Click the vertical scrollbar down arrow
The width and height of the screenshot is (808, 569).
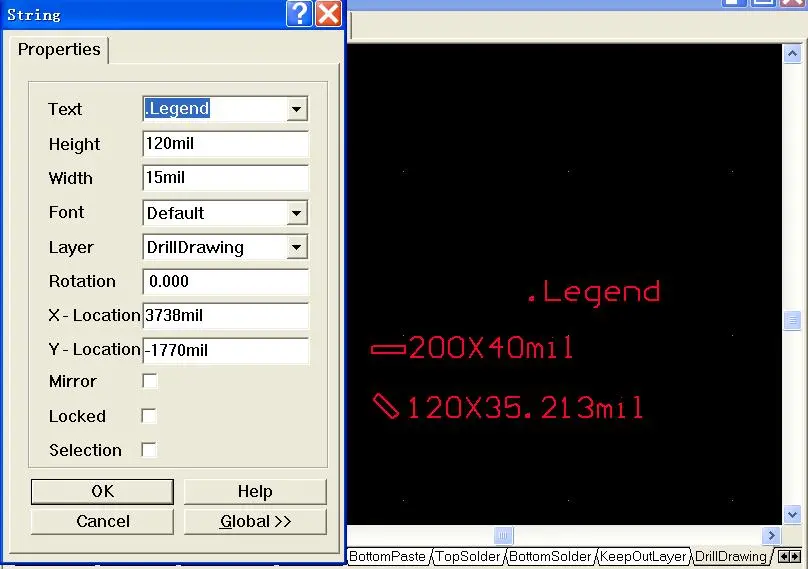point(792,514)
